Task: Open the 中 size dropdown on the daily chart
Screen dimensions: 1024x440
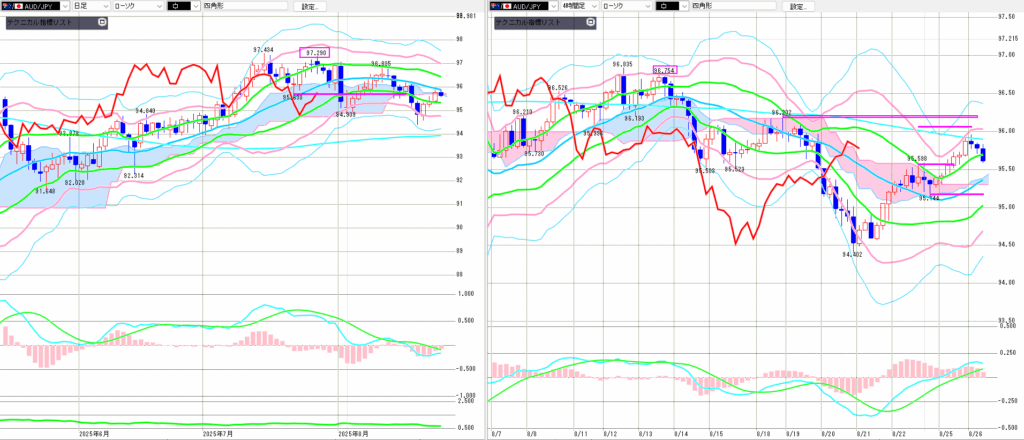Action: (182, 6)
